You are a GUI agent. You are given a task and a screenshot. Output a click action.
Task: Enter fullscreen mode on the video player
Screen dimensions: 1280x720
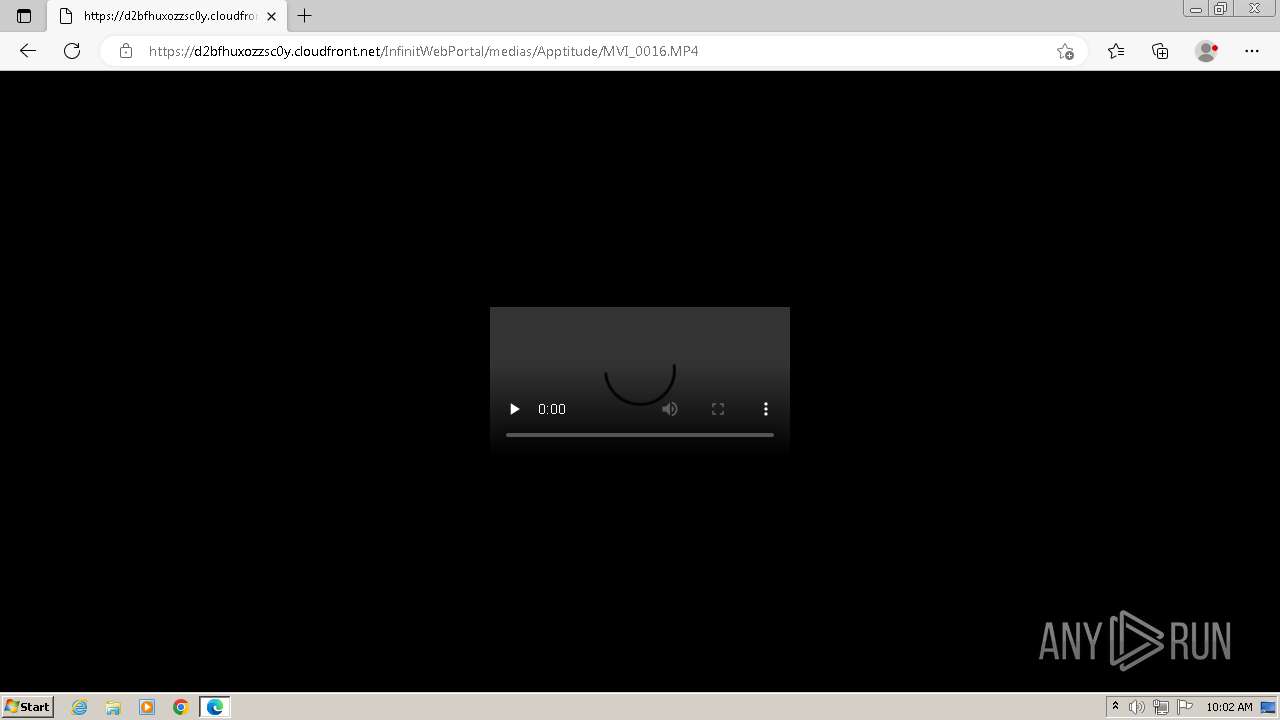tap(718, 409)
